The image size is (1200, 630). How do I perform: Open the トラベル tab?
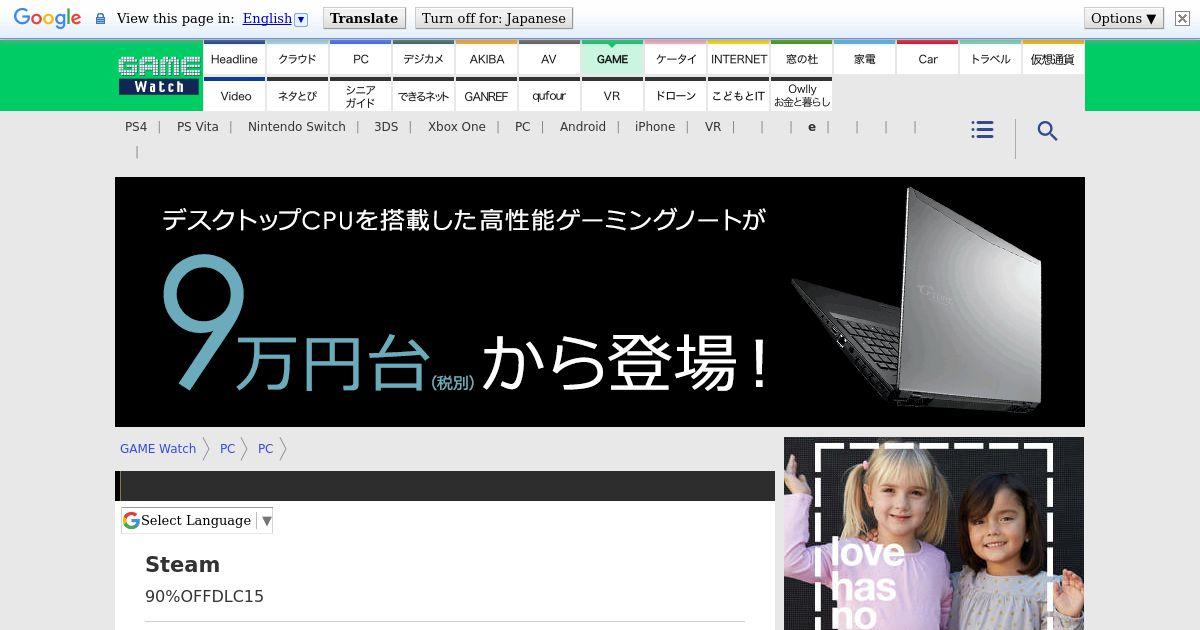990,59
